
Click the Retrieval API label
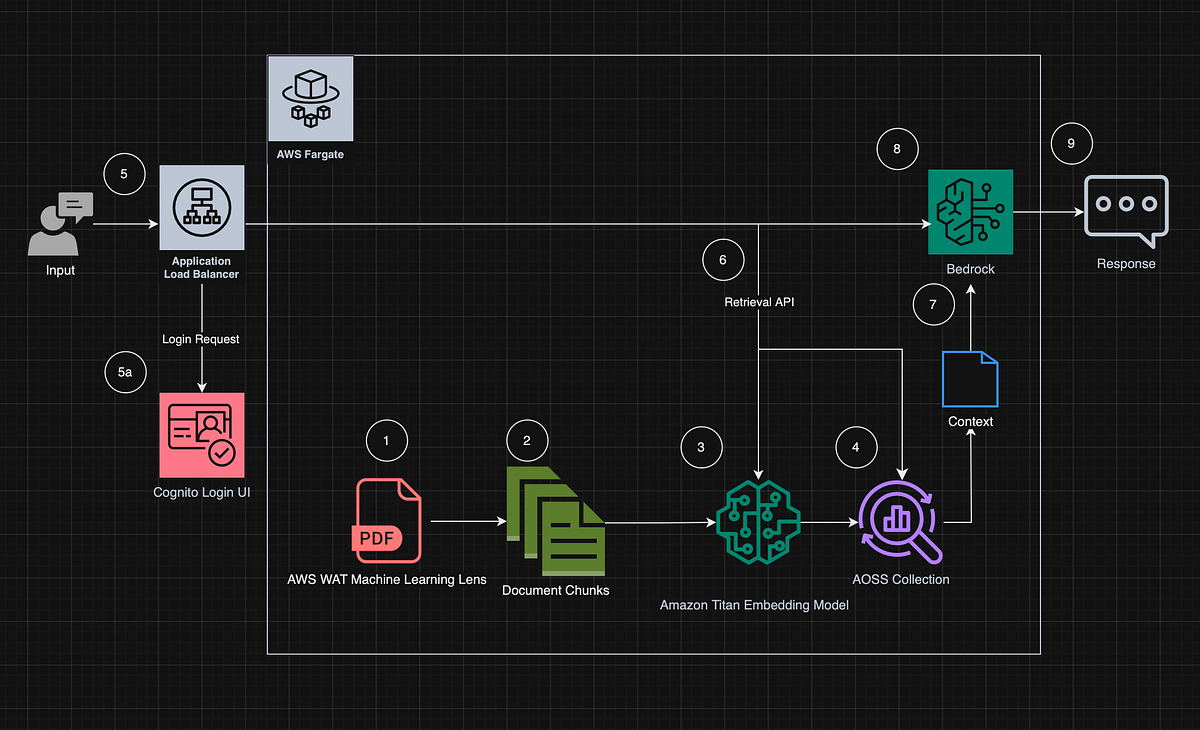[x=758, y=301]
